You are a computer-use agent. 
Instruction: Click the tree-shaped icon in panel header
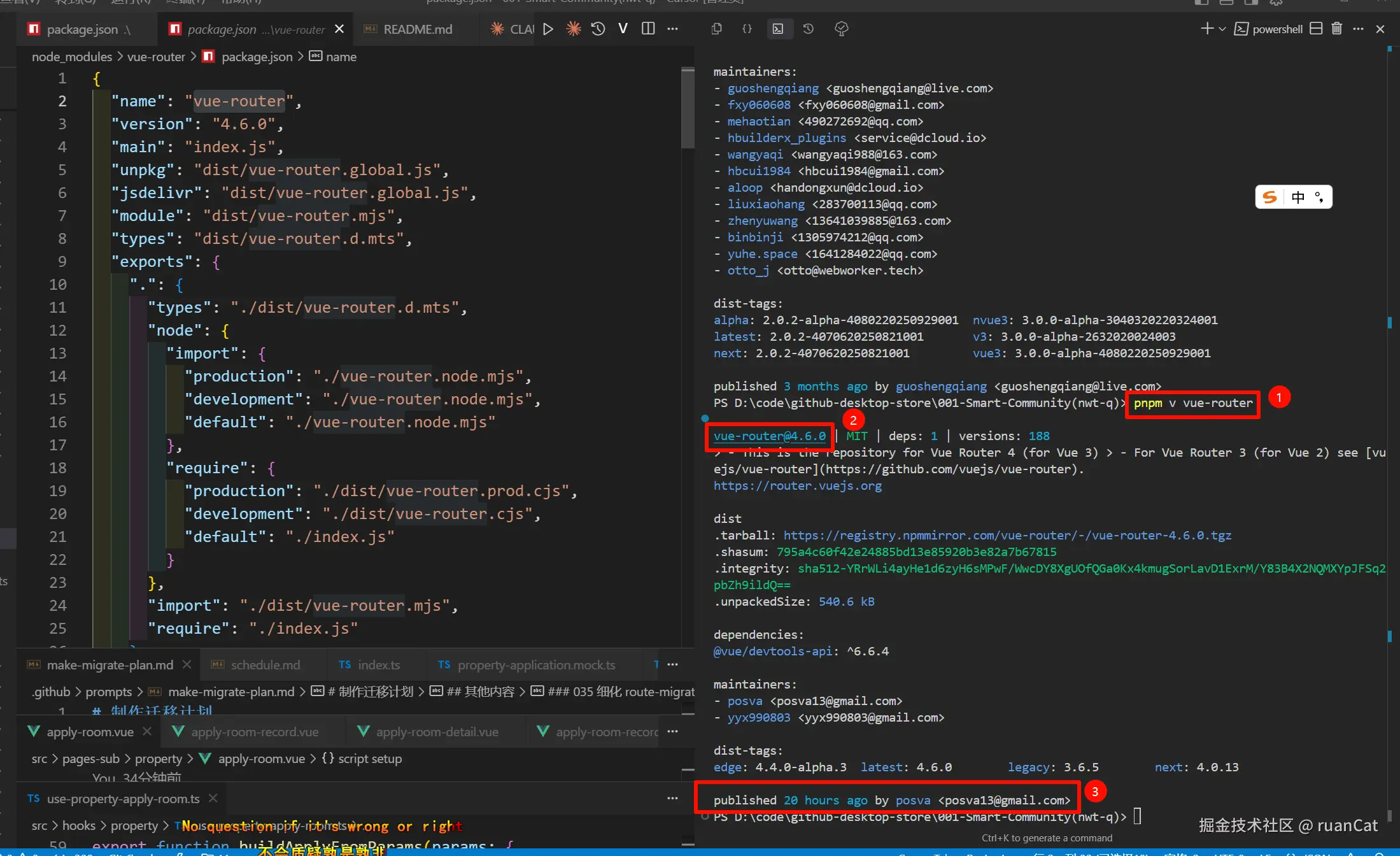click(841, 29)
